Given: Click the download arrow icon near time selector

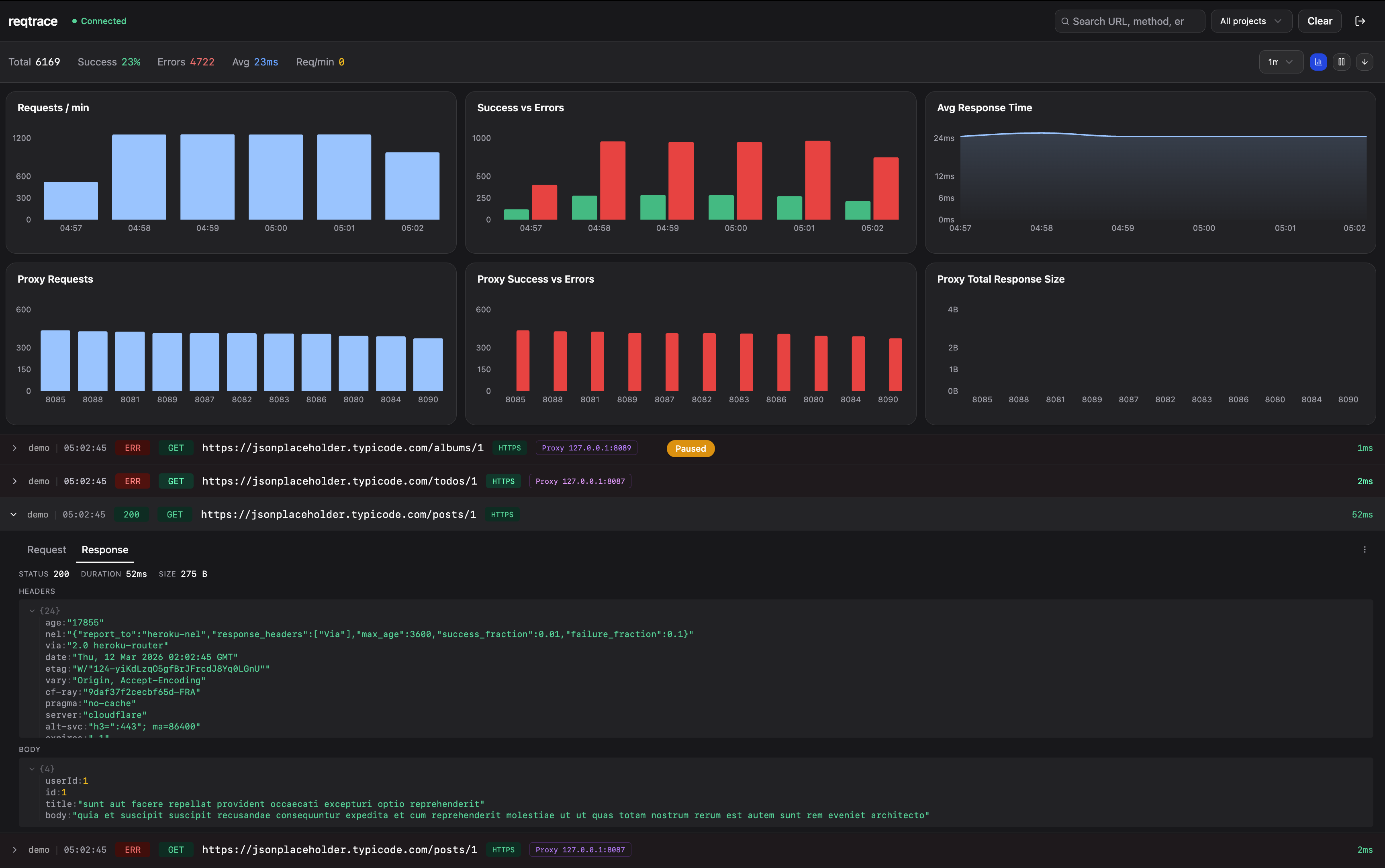Looking at the screenshot, I should point(1365,61).
